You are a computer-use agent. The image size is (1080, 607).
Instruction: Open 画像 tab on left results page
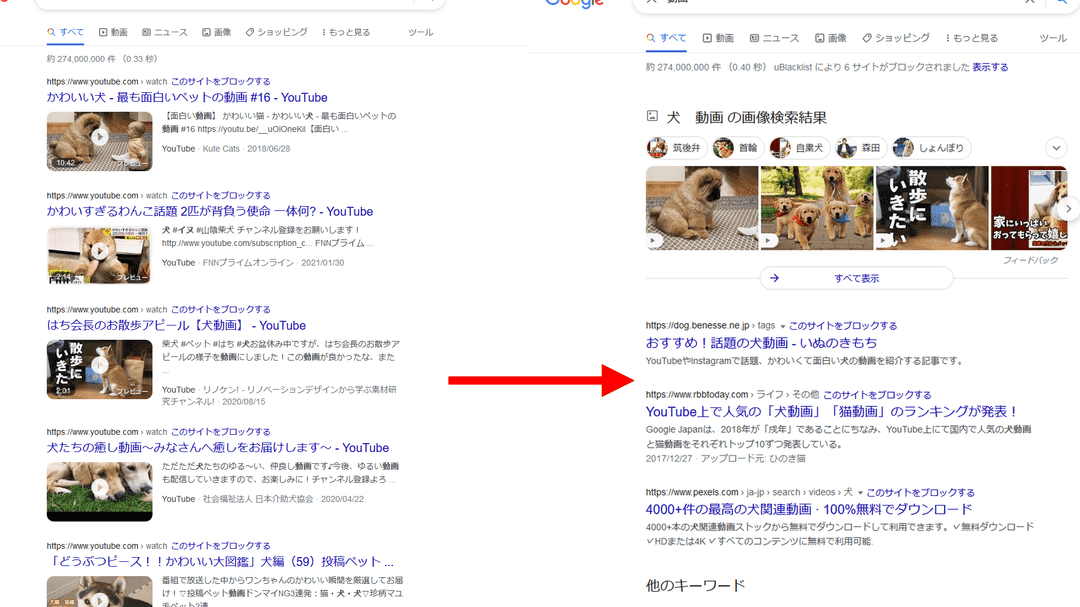(216, 32)
